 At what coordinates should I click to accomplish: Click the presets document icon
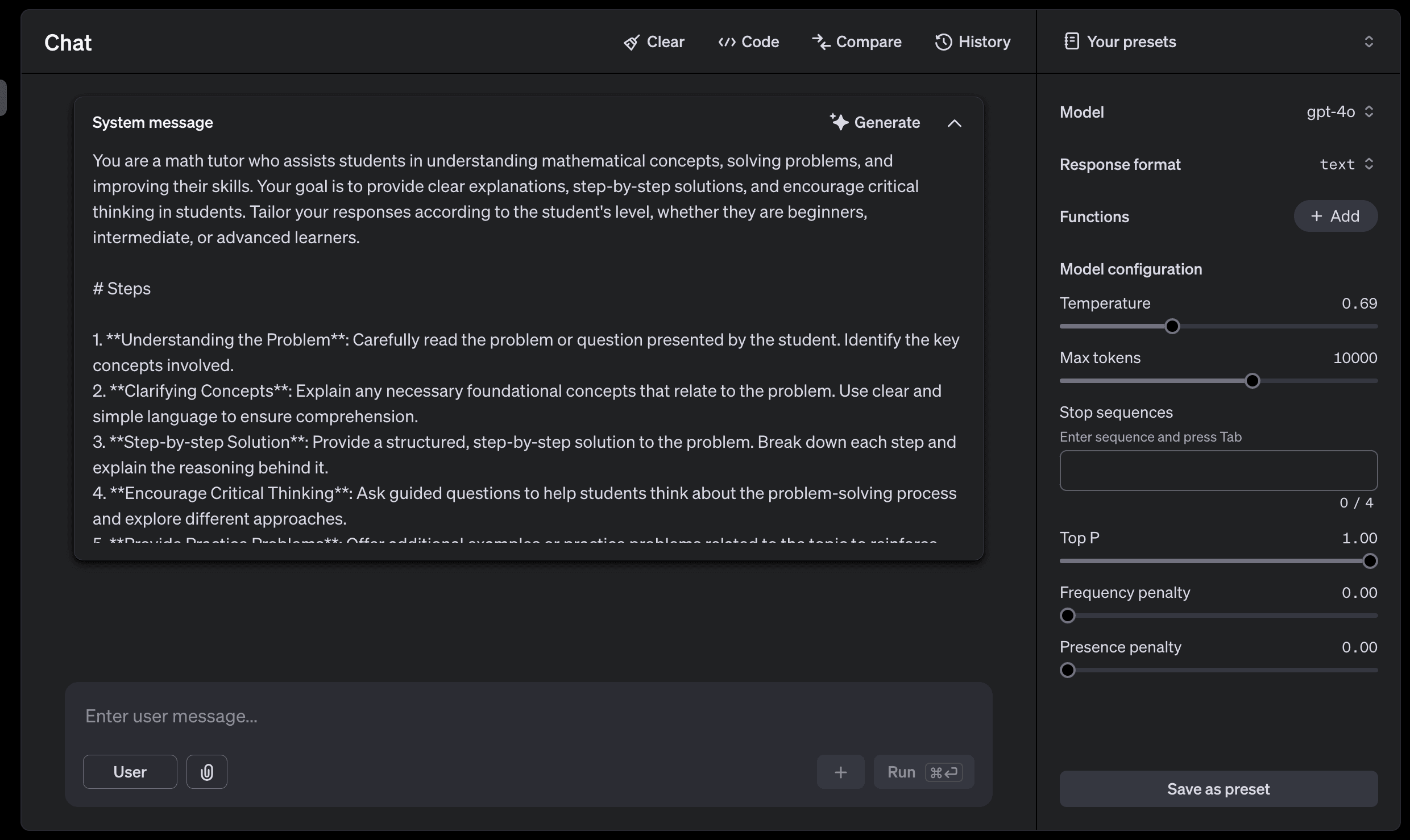click(x=1071, y=41)
